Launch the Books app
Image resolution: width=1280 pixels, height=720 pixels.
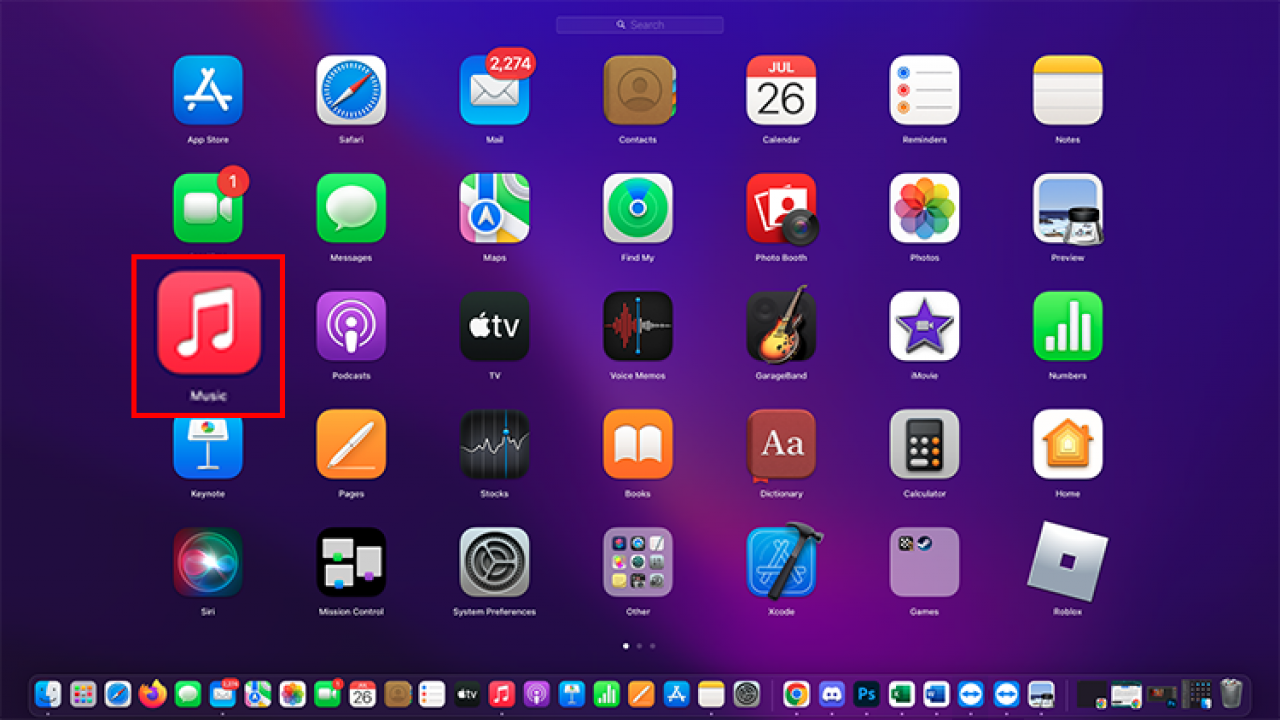(637, 443)
